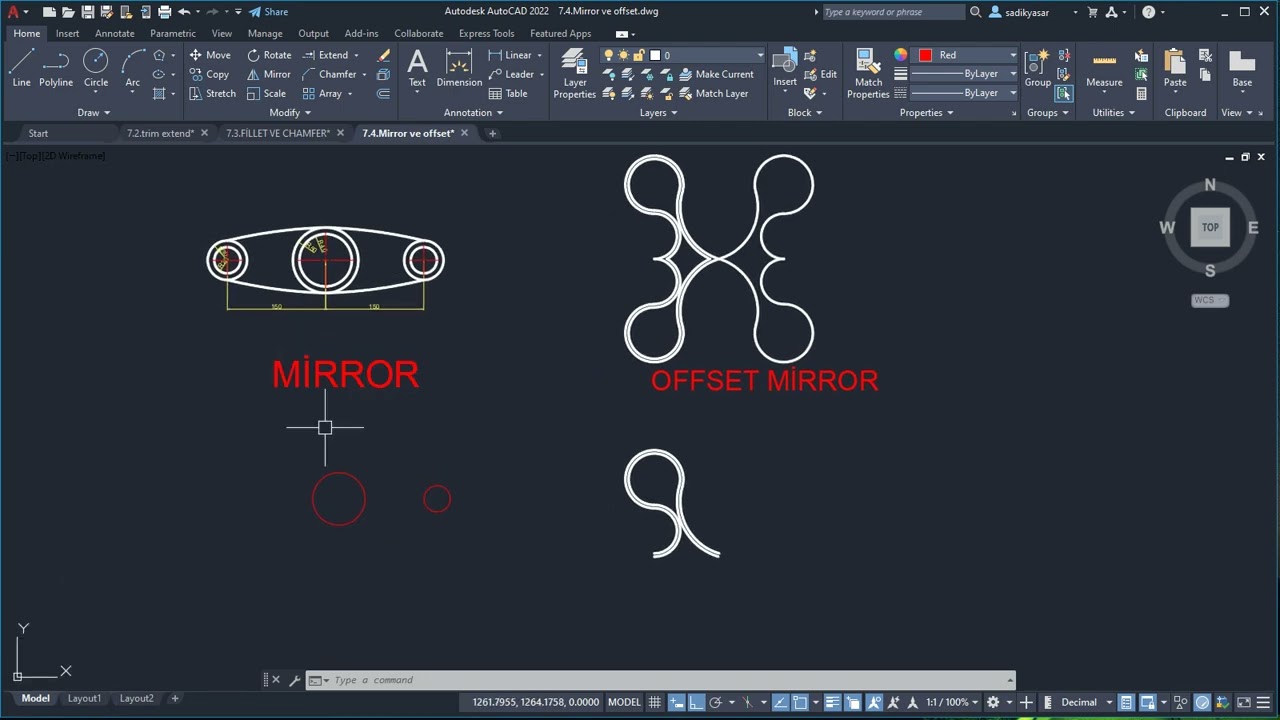This screenshot has height=720, width=1280.
Task: Click Match Layer button
Action: 713,93
